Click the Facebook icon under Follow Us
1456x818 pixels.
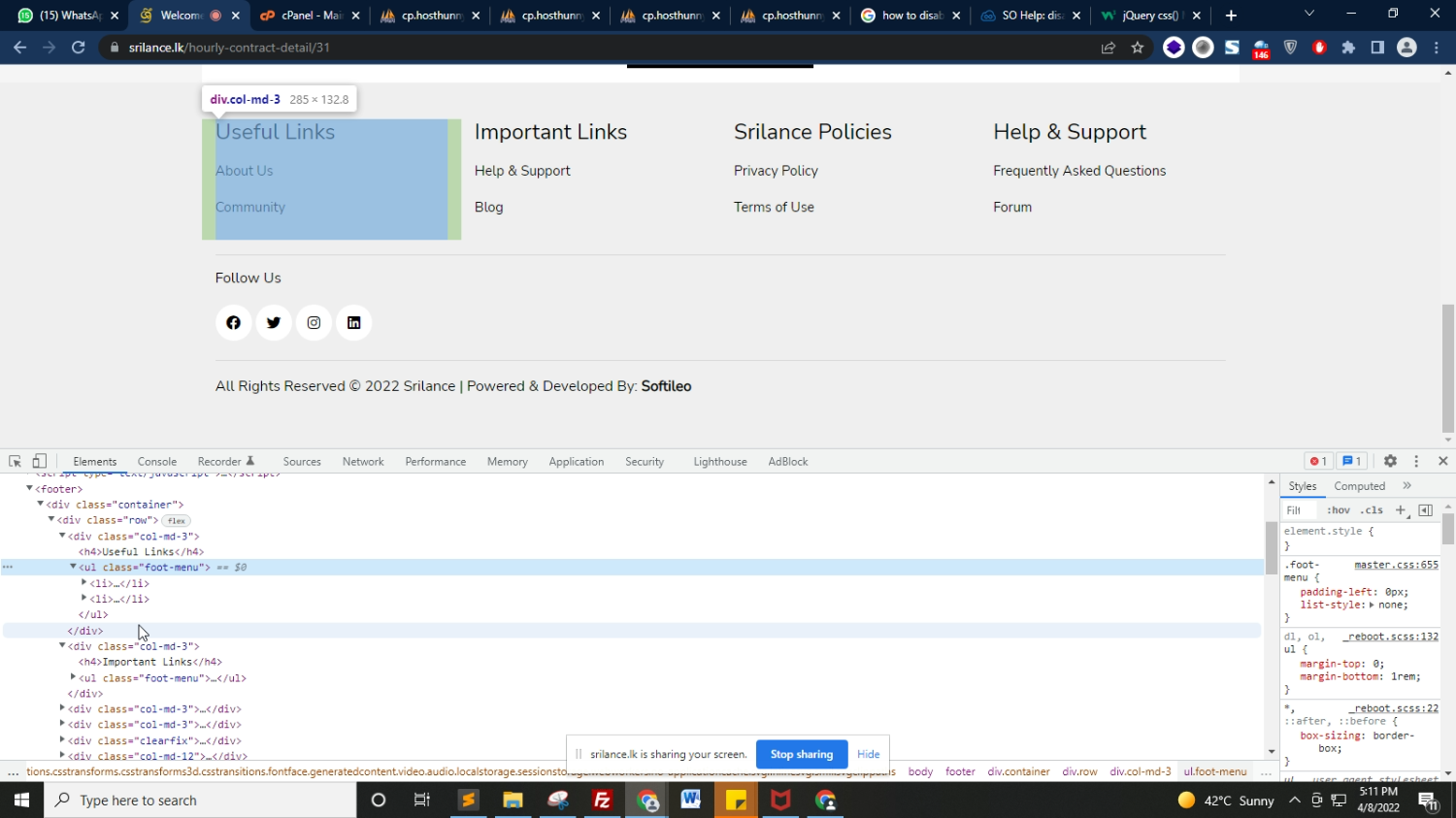233,323
